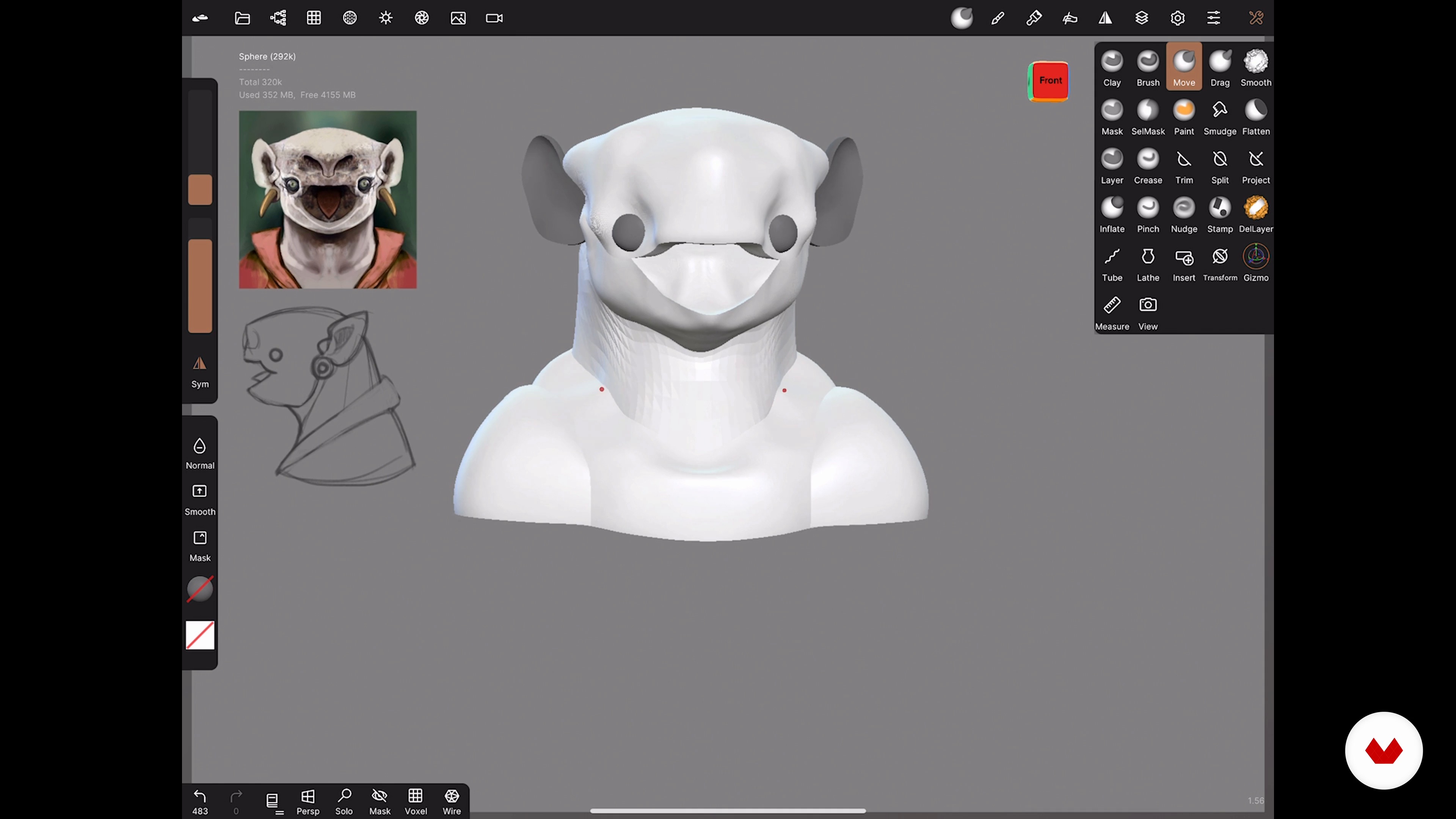
Task: Select the Drag tool
Action: pos(1220,68)
